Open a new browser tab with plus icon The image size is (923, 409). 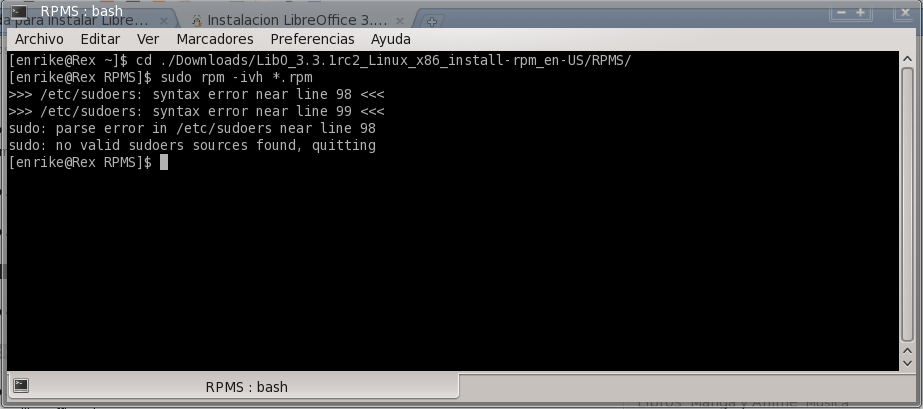pyautogui.click(x=431, y=21)
